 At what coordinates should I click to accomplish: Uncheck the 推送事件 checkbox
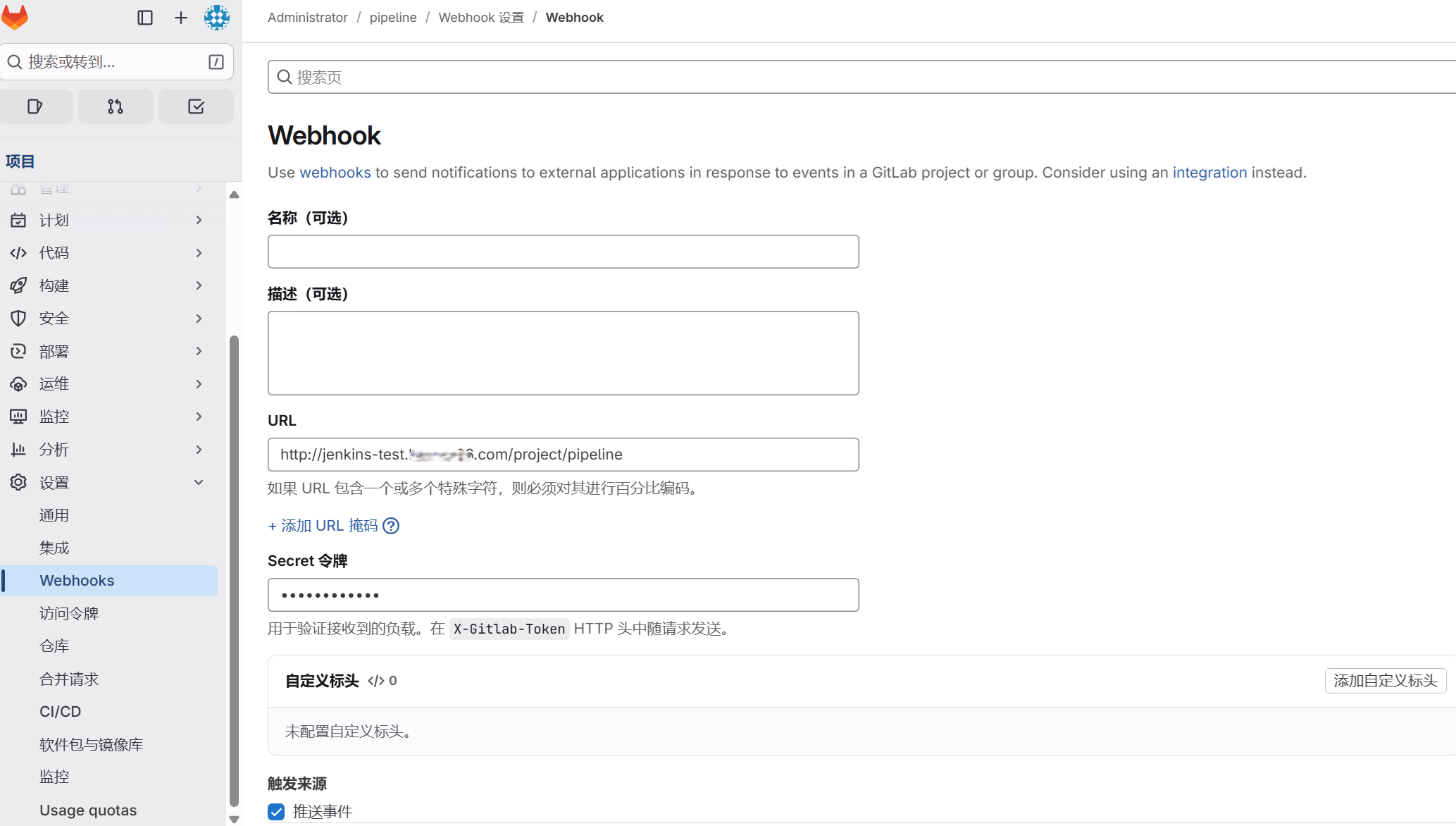[276, 811]
